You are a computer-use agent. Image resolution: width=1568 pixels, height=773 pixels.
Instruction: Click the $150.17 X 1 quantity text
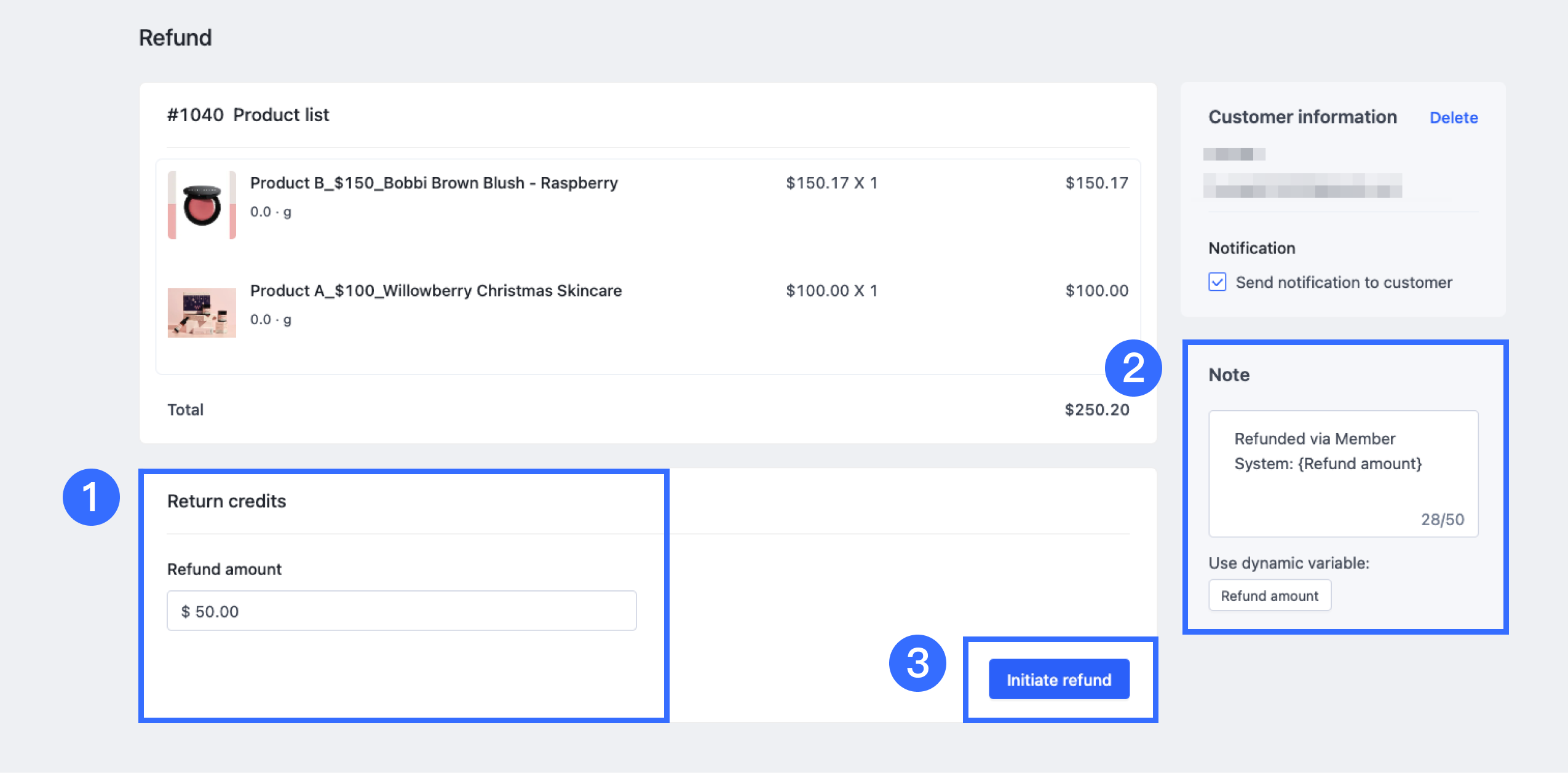[831, 183]
